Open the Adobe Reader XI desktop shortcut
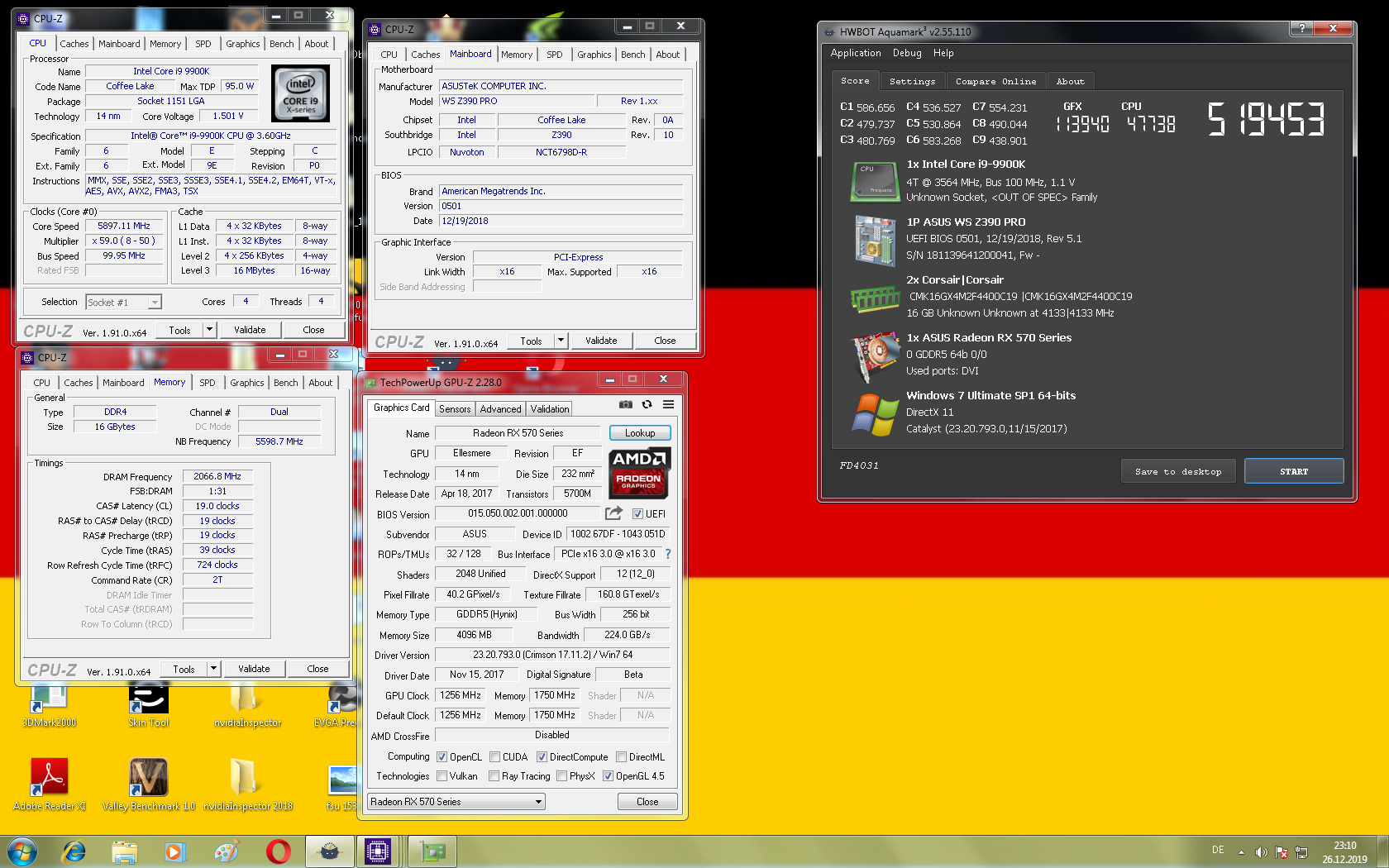Image resolution: width=1389 pixels, height=868 pixels. click(50, 784)
